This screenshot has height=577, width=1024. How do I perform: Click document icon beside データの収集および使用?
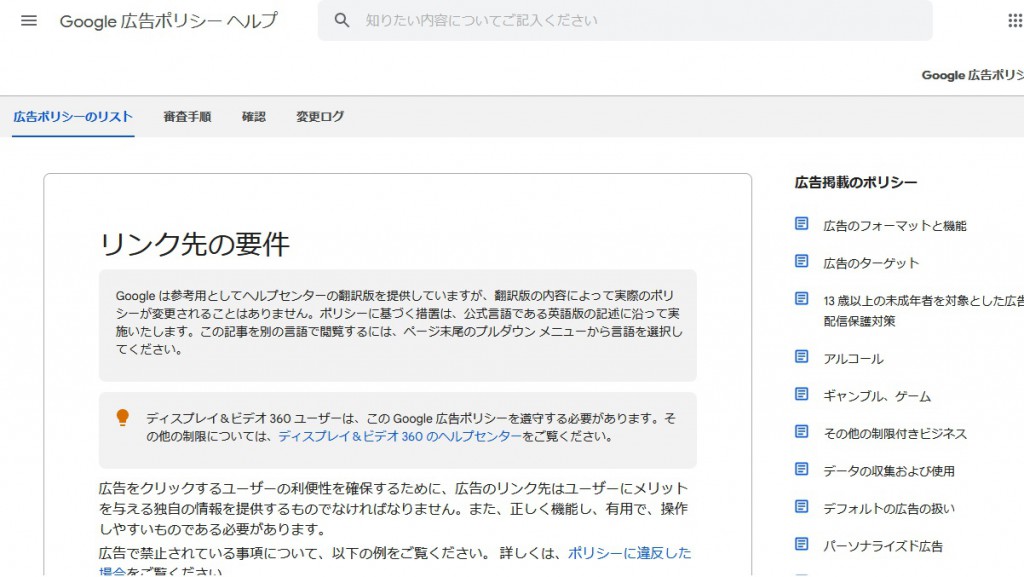(x=801, y=469)
